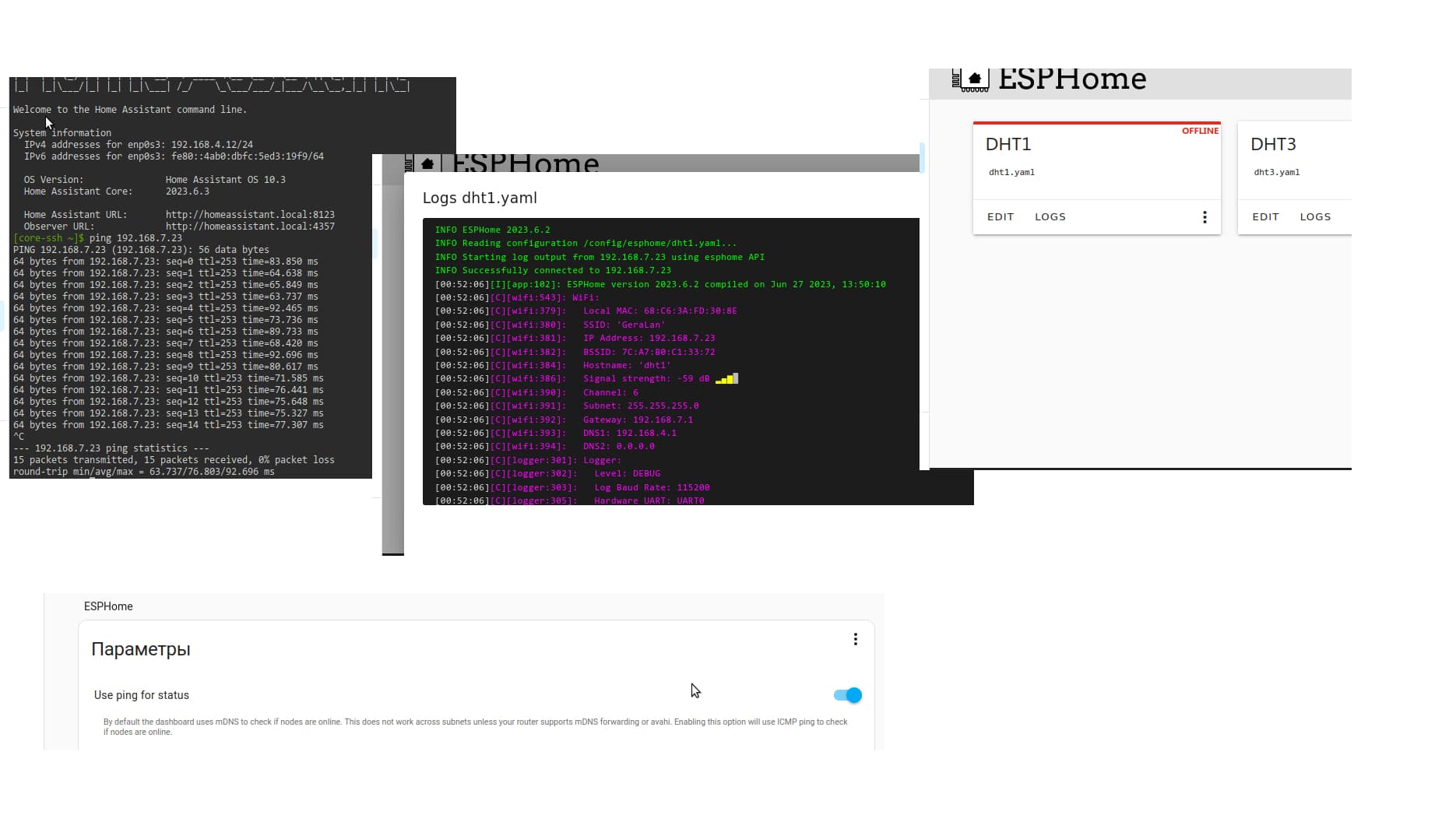Screen dimensions: 1456x822
Task: Open LOGS for the DHT3 device
Action: coord(1315,216)
